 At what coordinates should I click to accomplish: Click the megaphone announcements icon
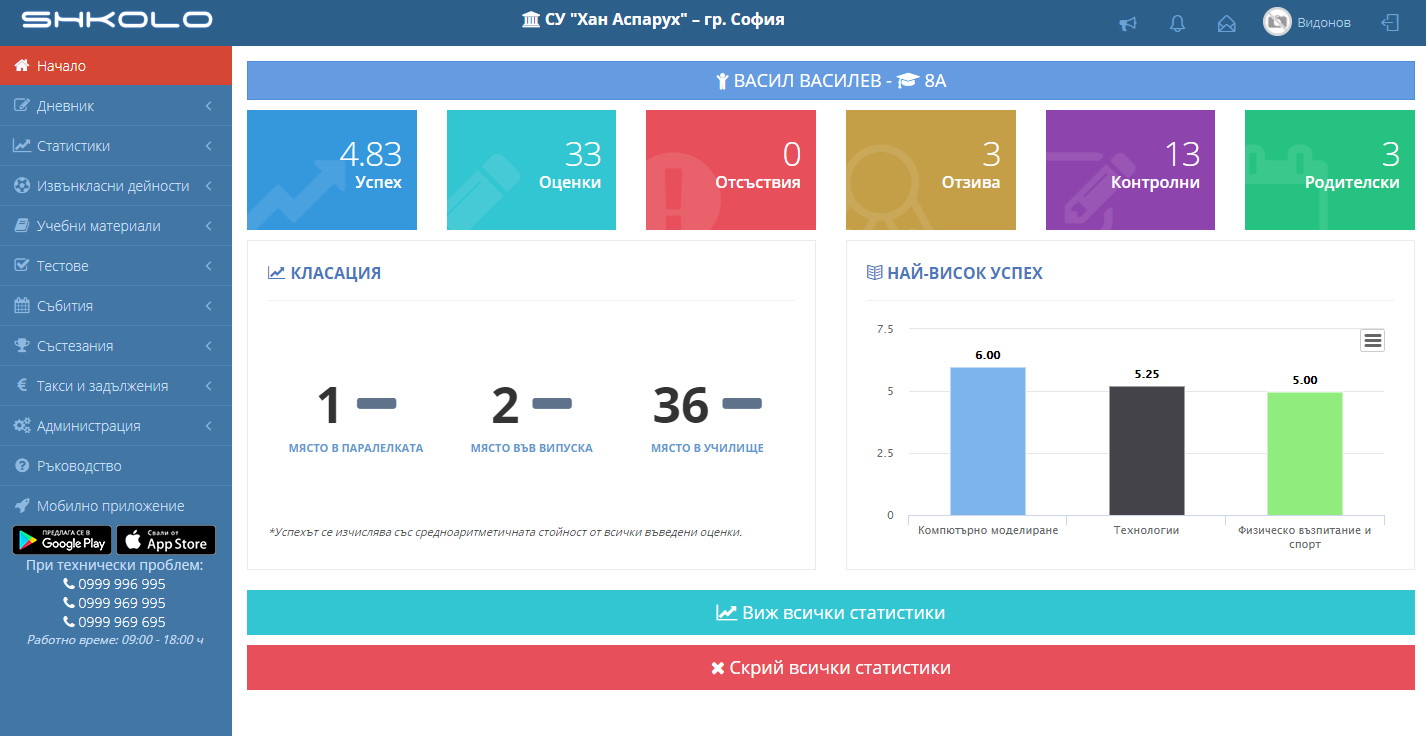pyautogui.click(x=1127, y=23)
